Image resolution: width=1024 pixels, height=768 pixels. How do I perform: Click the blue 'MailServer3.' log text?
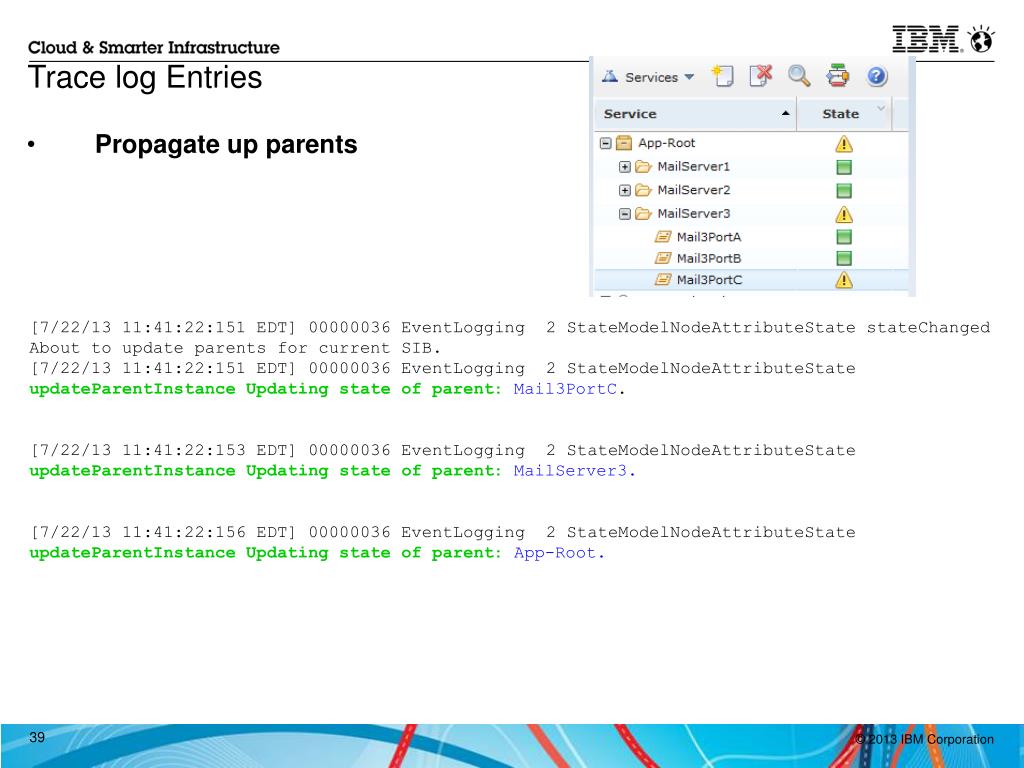575,471
